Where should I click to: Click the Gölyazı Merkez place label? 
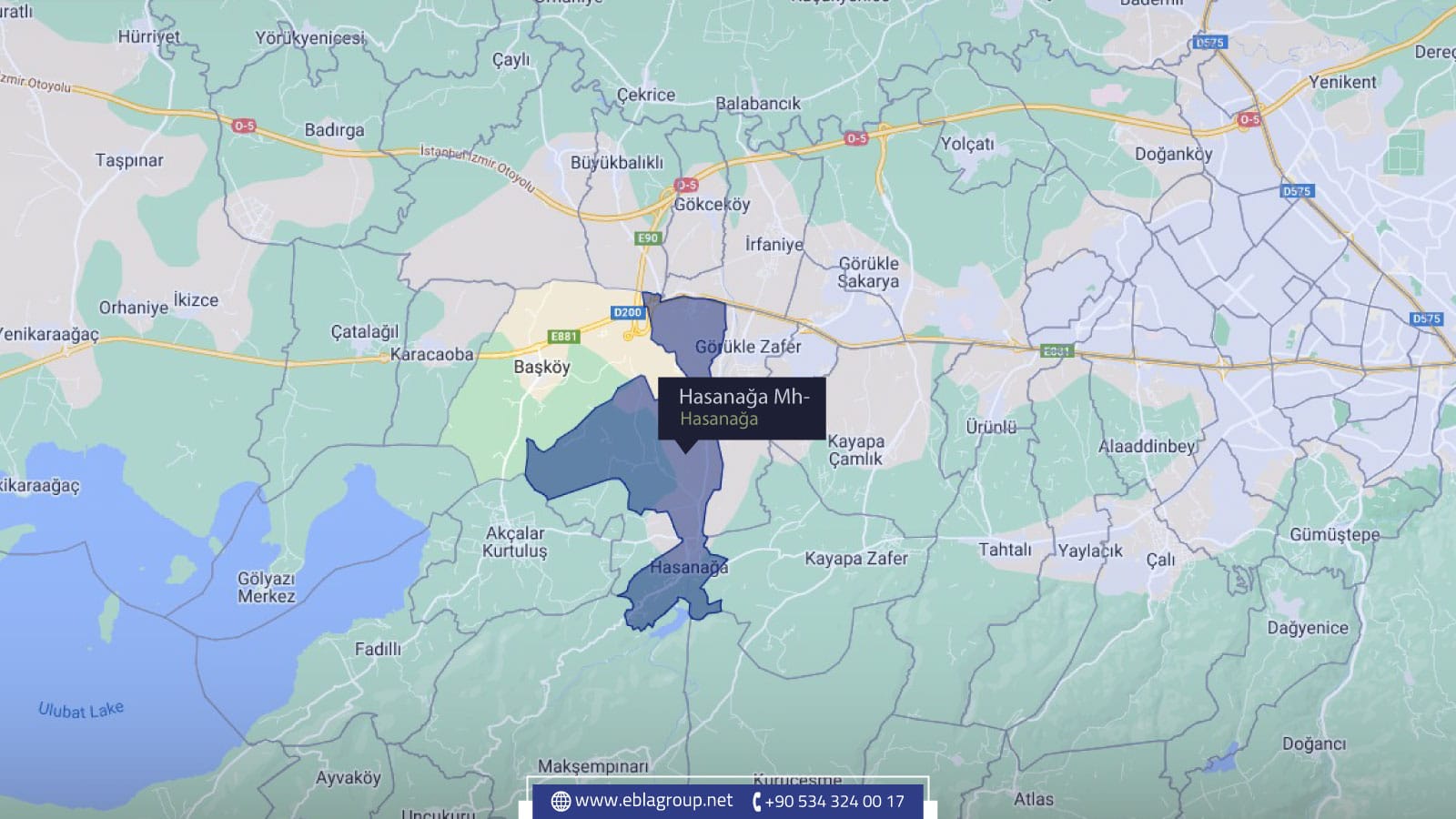[267, 588]
